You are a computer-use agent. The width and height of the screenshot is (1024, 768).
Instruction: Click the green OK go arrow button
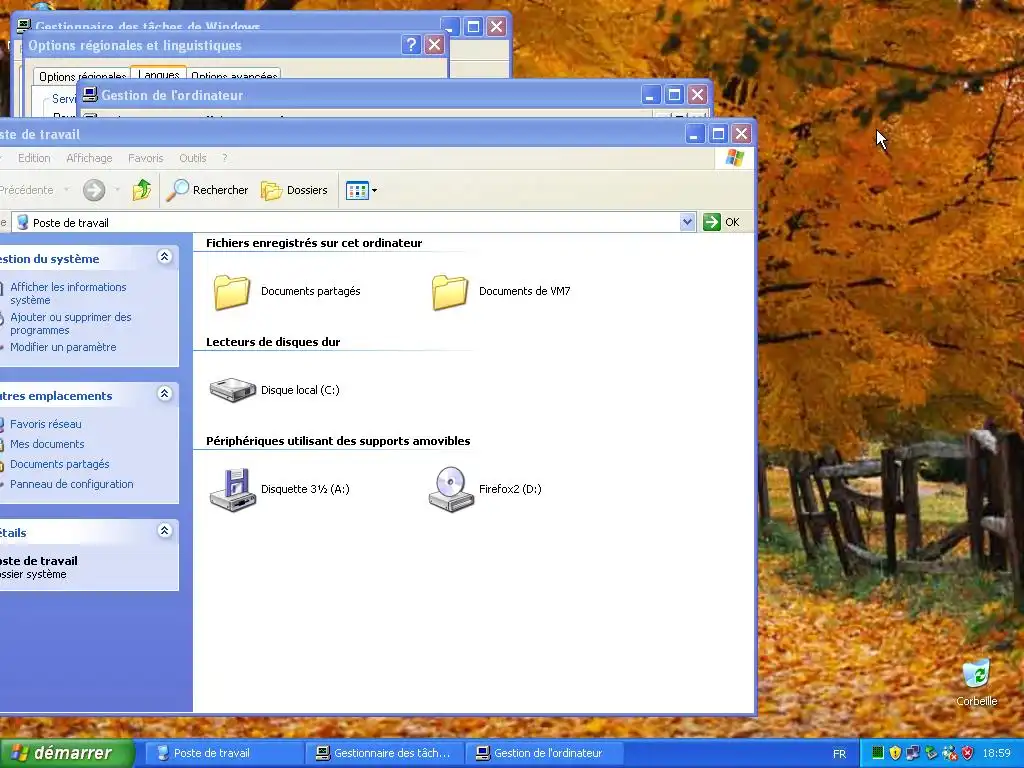tap(722, 222)
